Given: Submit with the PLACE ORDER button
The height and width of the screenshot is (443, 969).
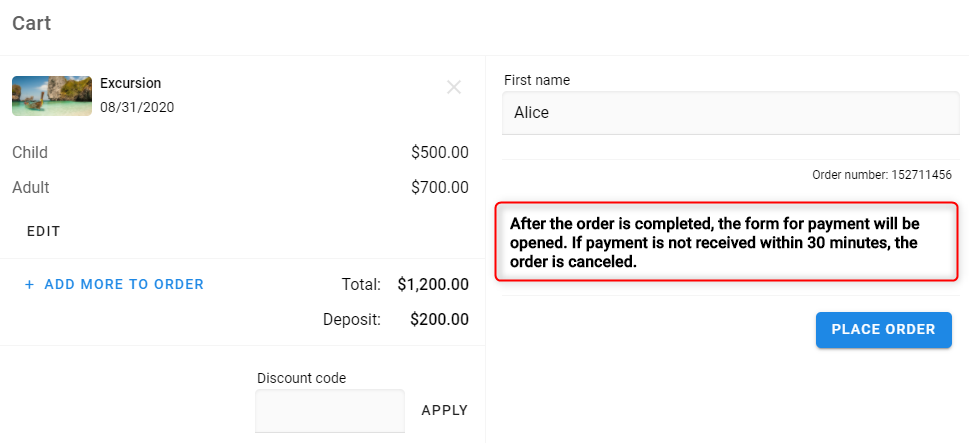Looking at the screenshot, I should point(884,330).
